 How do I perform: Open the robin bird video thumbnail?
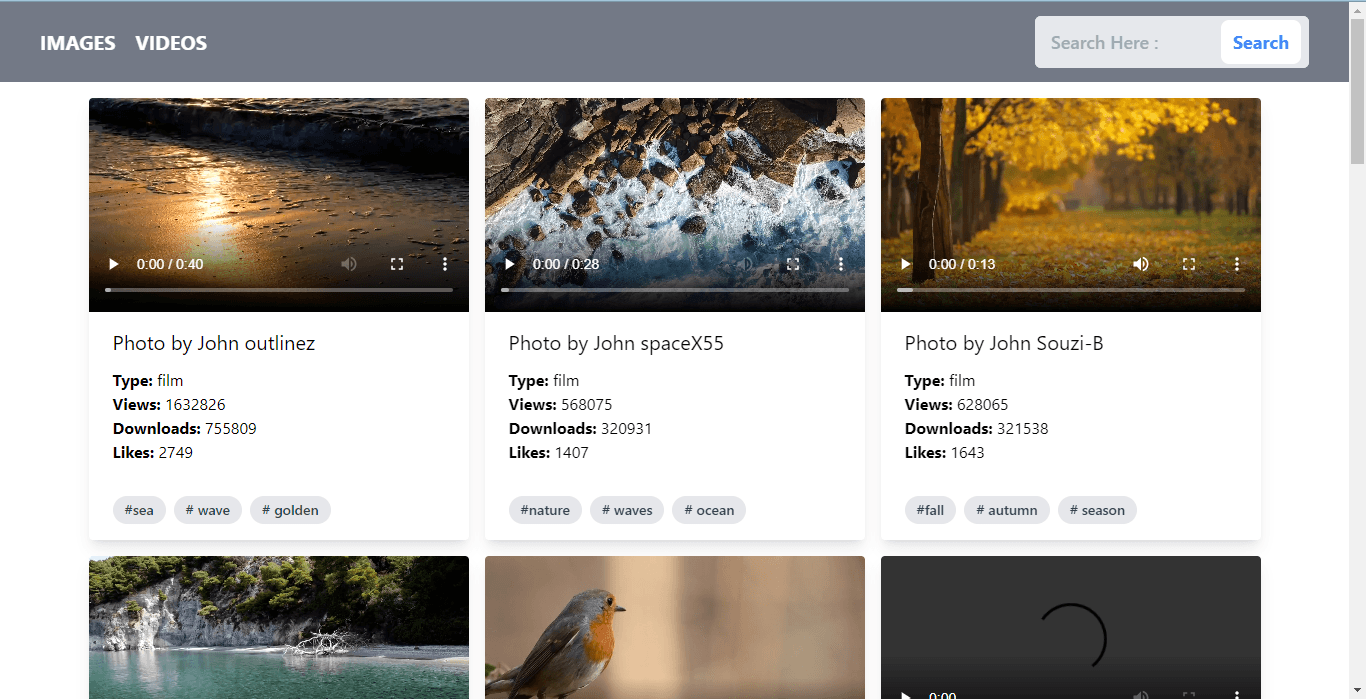[x=675, y=627]
